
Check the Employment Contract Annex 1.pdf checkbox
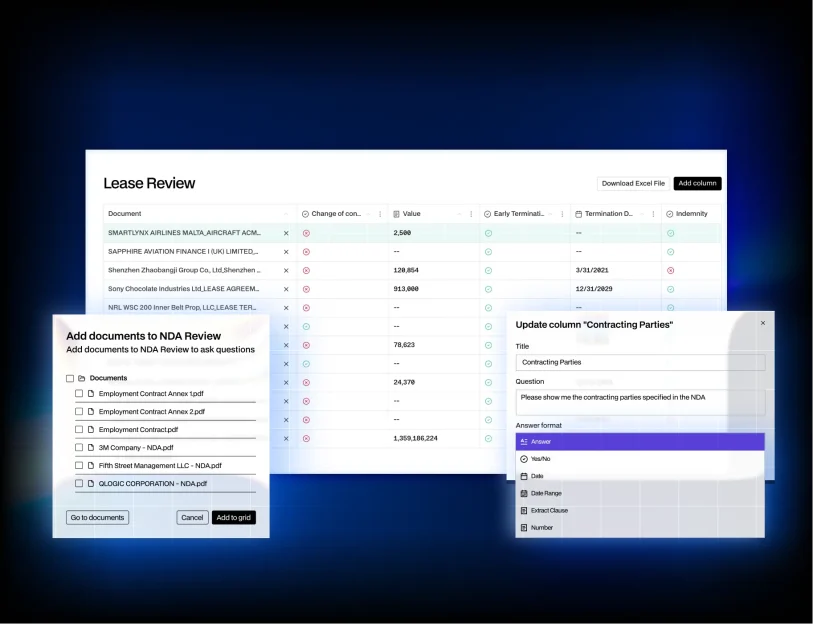point(79,394)
